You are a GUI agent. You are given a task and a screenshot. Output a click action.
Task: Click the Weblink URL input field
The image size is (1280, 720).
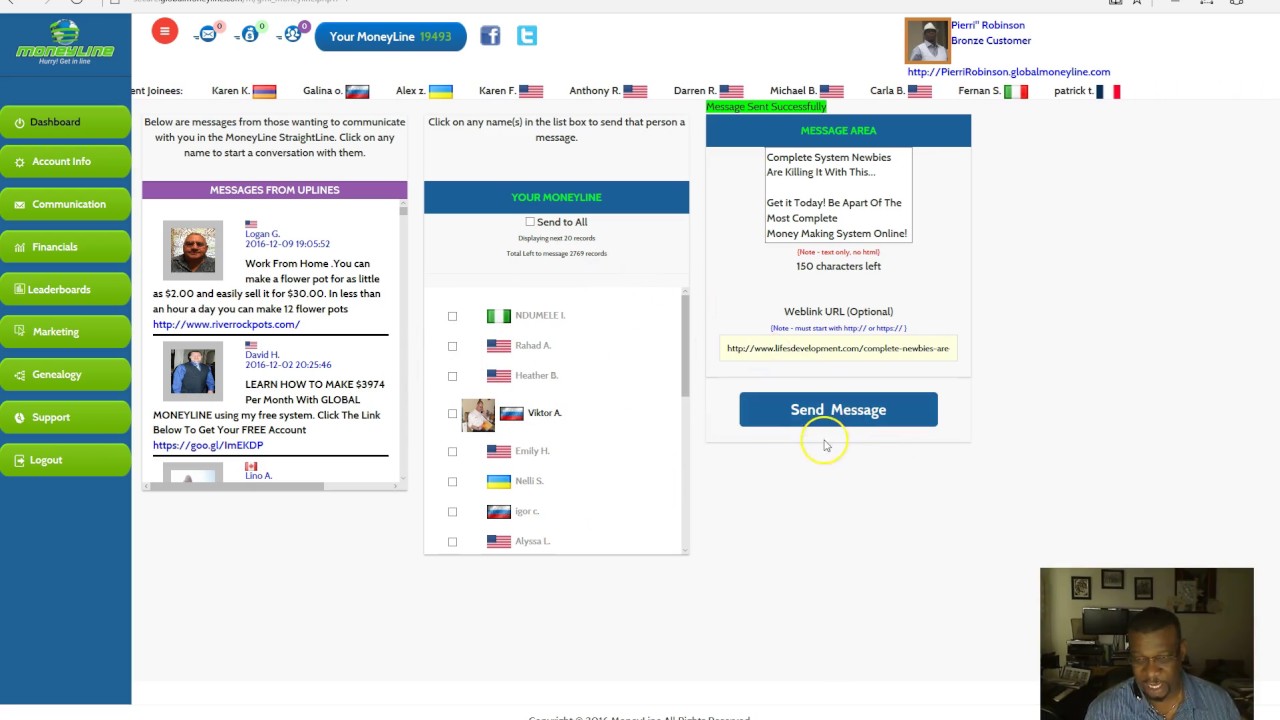click(838, 348)
